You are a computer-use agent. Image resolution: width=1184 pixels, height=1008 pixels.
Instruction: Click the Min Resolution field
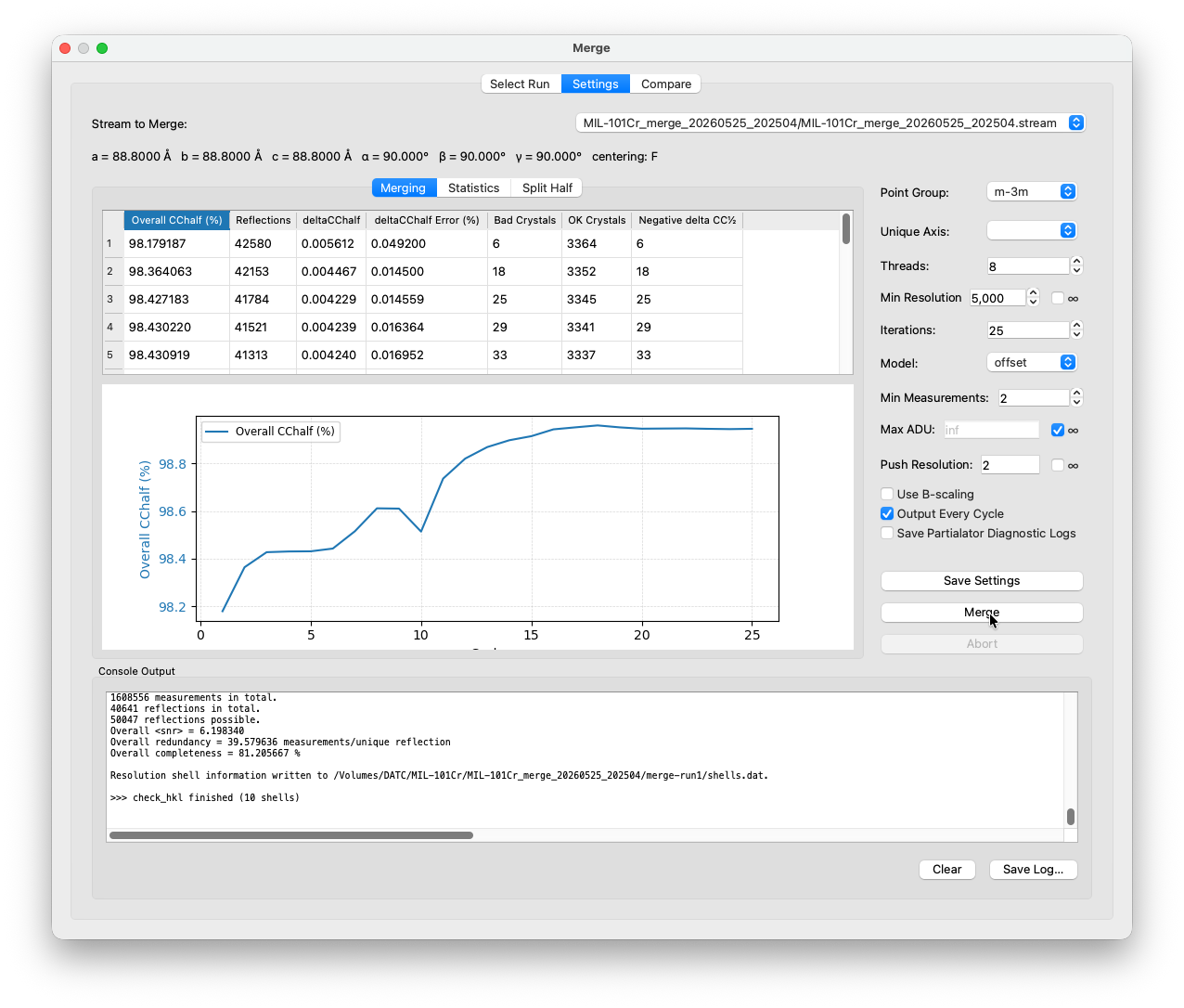[x=997, y=298]
